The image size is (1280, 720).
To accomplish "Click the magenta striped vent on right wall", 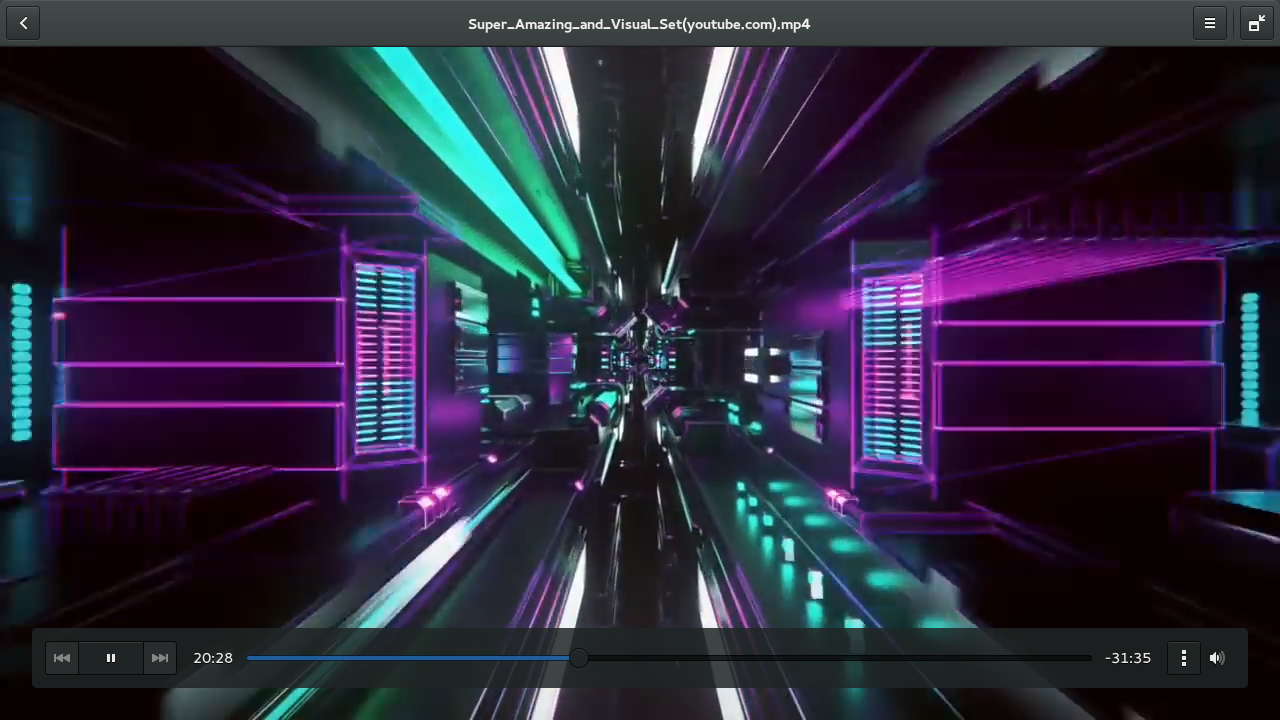I will [892, 368].
